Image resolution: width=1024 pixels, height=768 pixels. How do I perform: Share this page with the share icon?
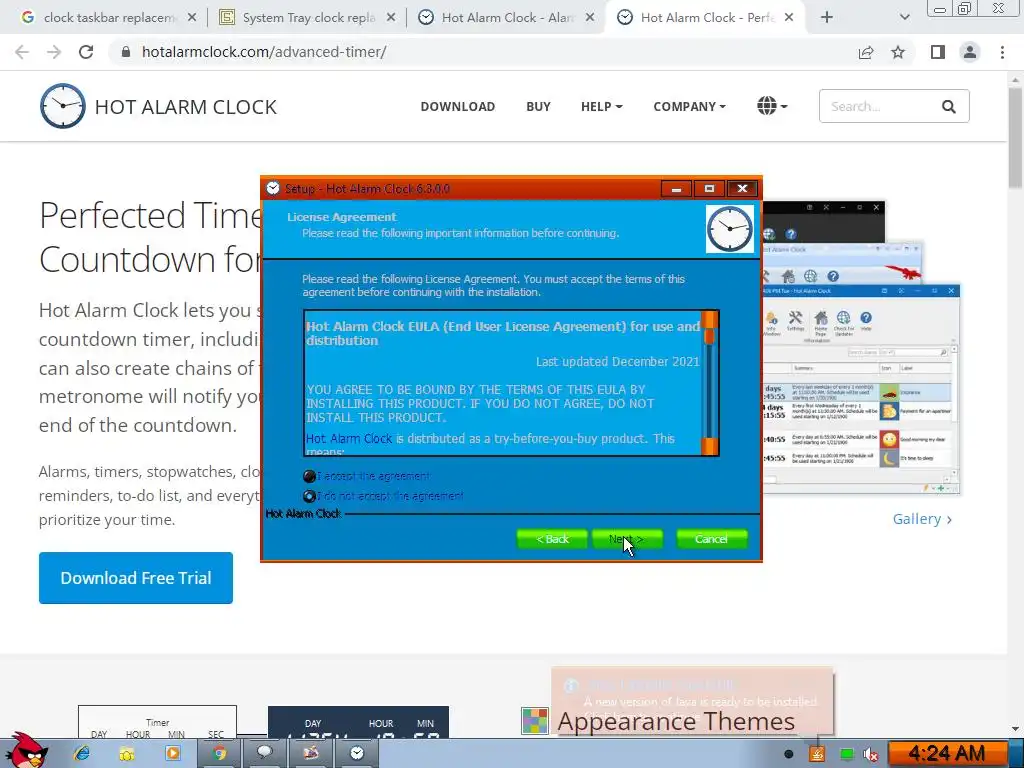click(x=866, y=52)
